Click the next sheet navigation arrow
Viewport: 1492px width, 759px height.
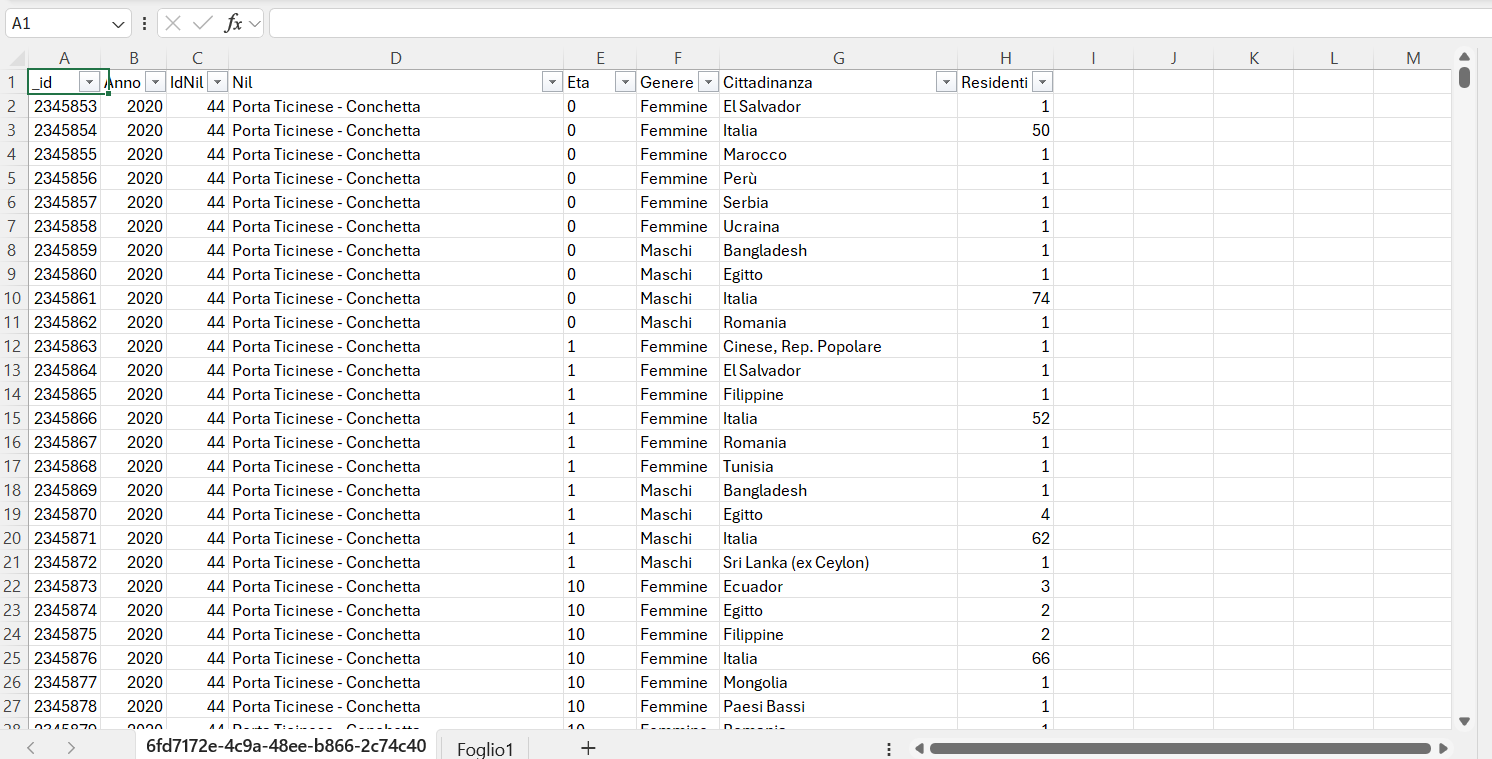click(x=71, y=747)
